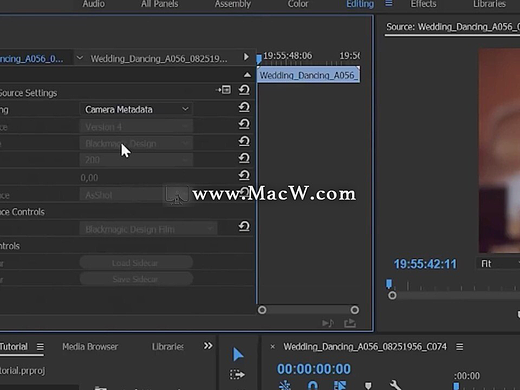Open the Camera Metadata dropdown

136,109
